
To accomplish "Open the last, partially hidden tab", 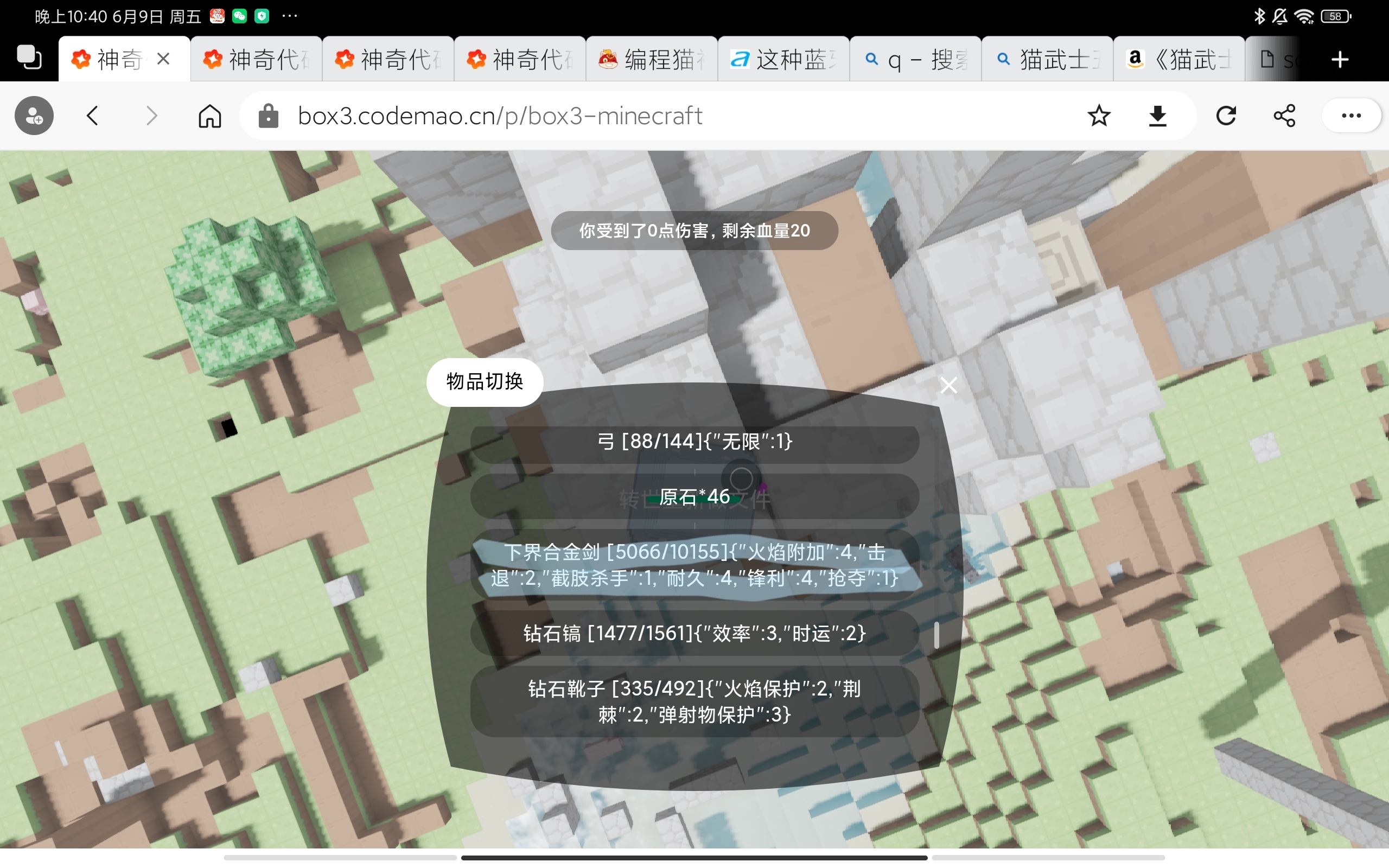I will [1274, 59].
